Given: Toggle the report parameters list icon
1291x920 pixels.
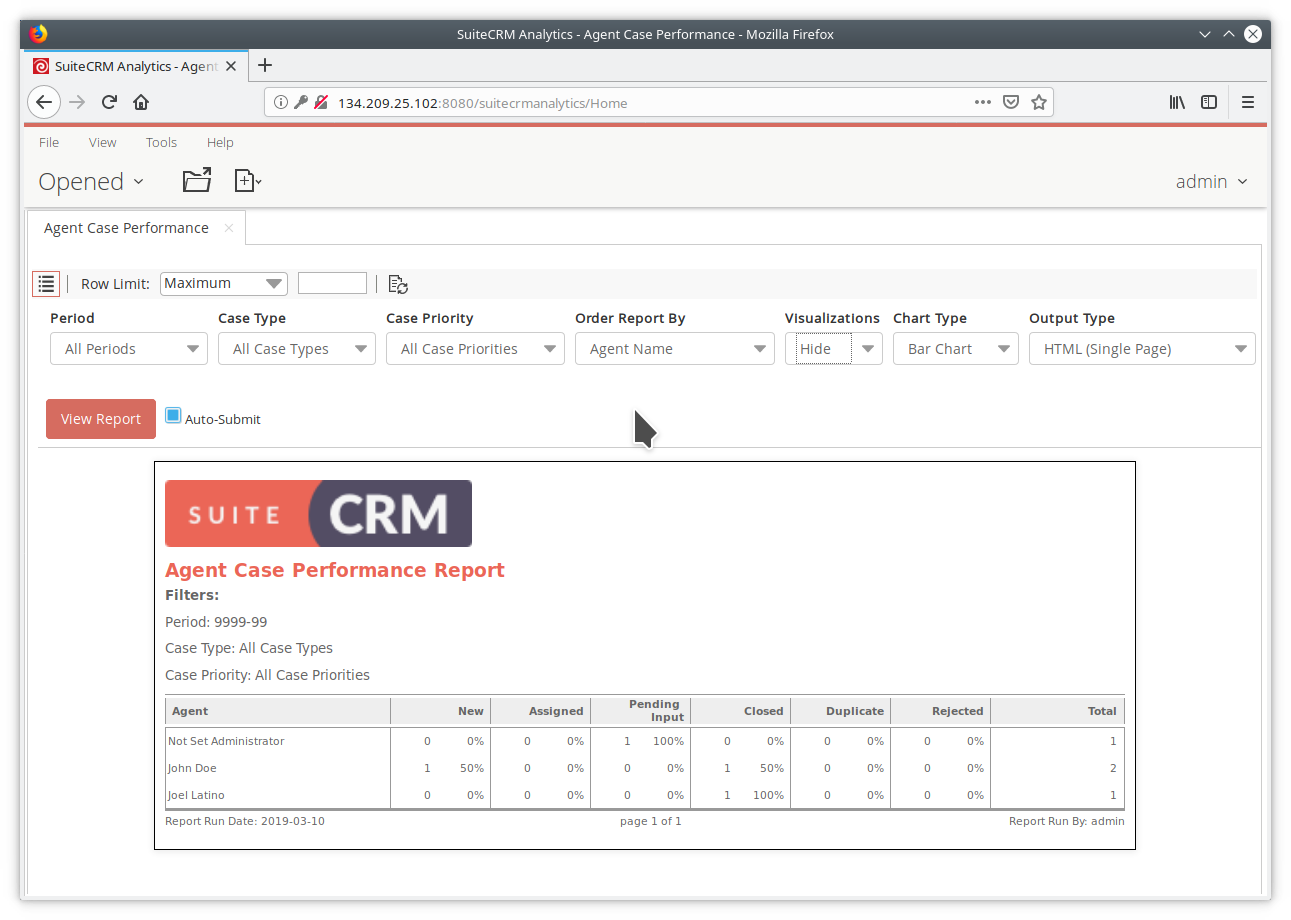Looking at the screenshot, I should (x=46, y=283).
